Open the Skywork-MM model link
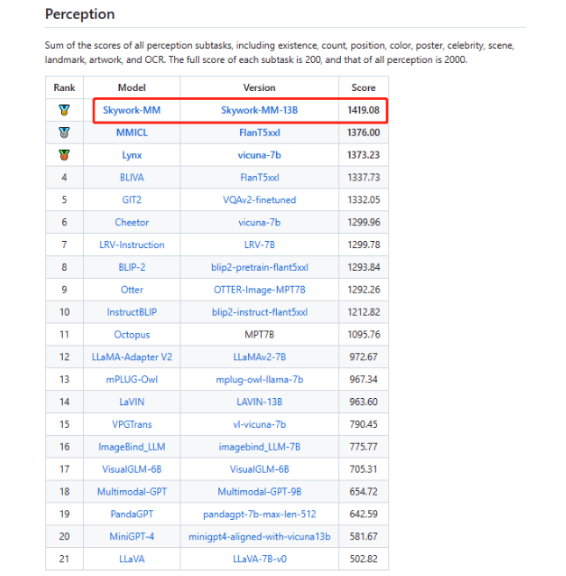566x576 pixels. pyautogui.click(x=131, y=110)
